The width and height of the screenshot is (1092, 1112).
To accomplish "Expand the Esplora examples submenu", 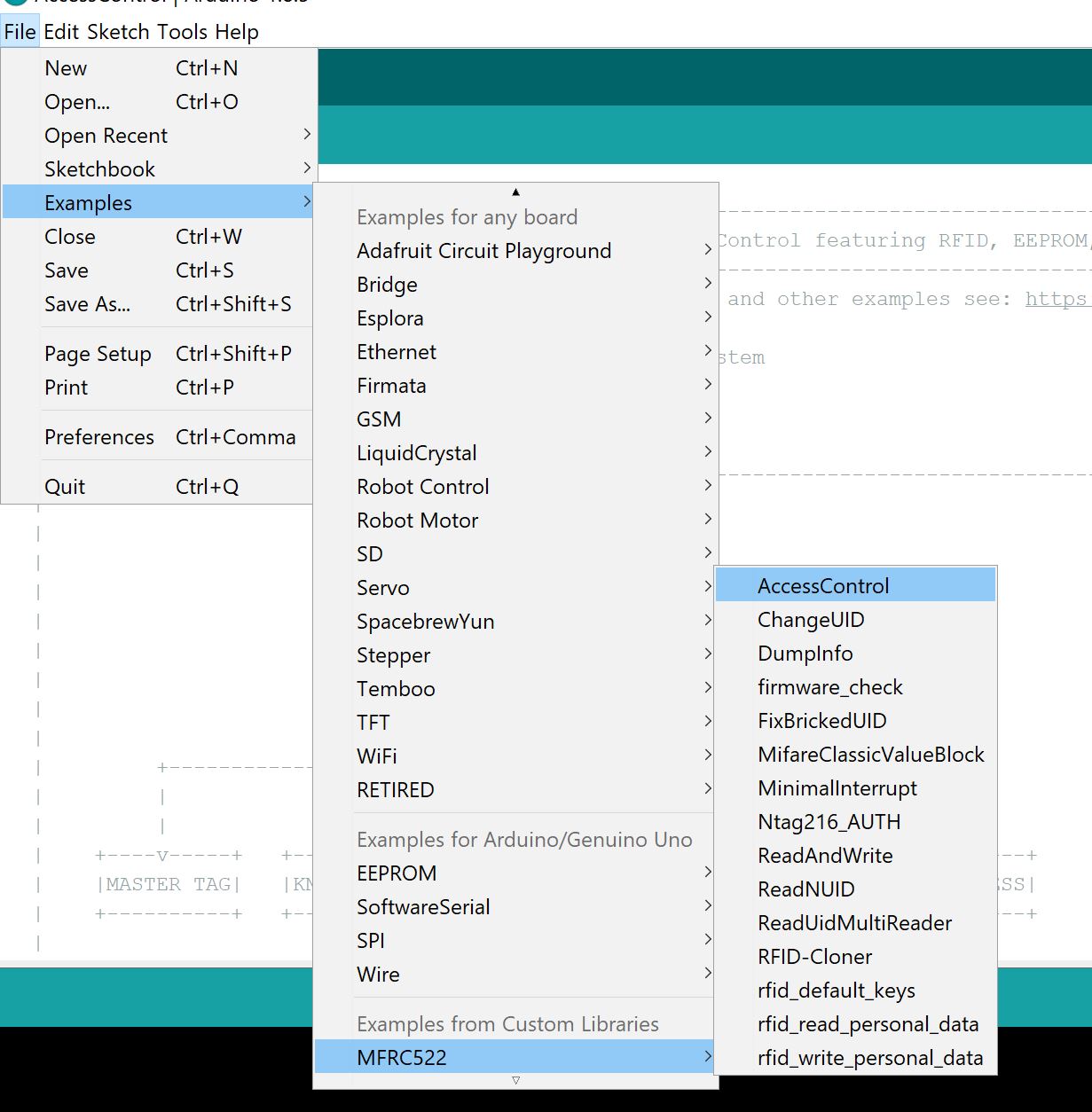I will [x=515, y=318].
